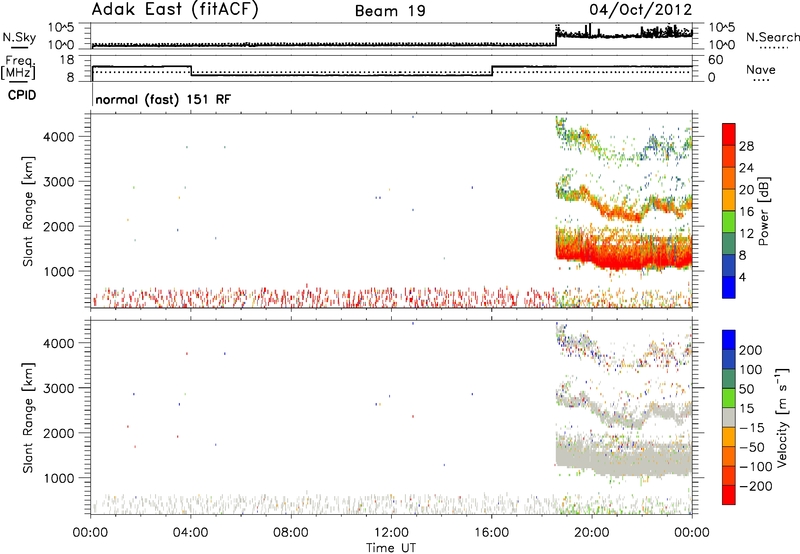Click the 'Power [dB]' color bar title
The image size is (800, 554).
pyautogui.click(x=763, y=211)
